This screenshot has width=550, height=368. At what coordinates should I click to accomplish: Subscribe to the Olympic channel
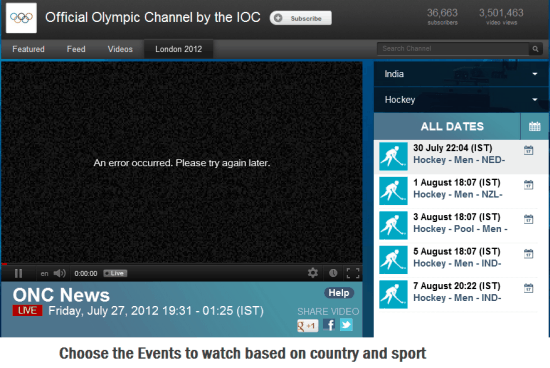pos(301,18)
